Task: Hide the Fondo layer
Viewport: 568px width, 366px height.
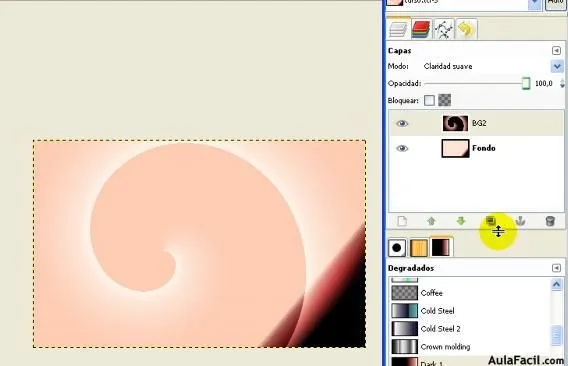Action: [x=402, y=148]
